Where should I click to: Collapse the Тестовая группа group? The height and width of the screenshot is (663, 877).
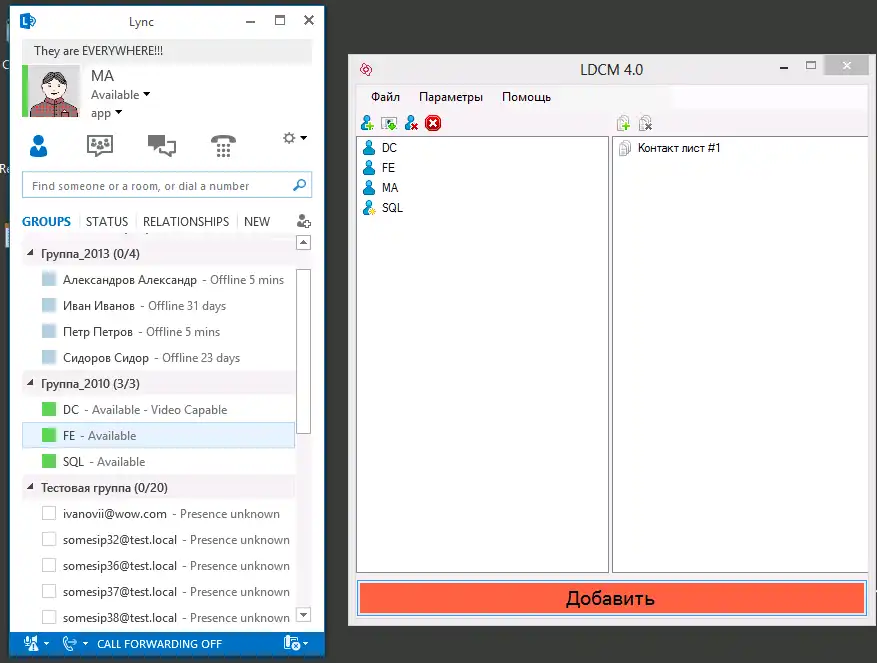30,487
